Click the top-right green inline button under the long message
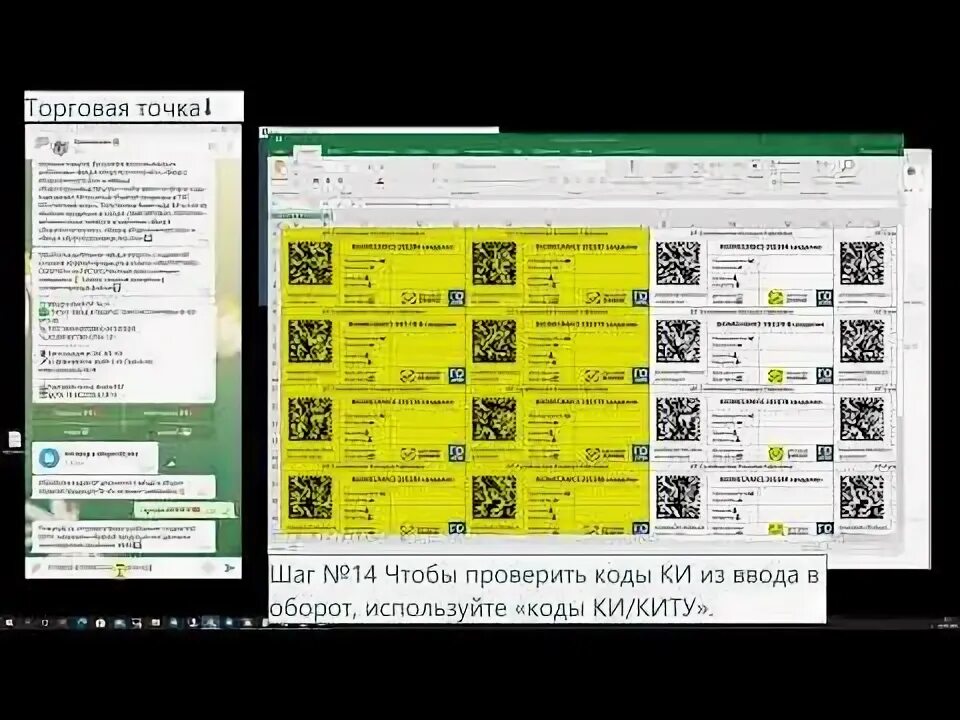Screen dimensions: 960x720 tap(170, 413)
